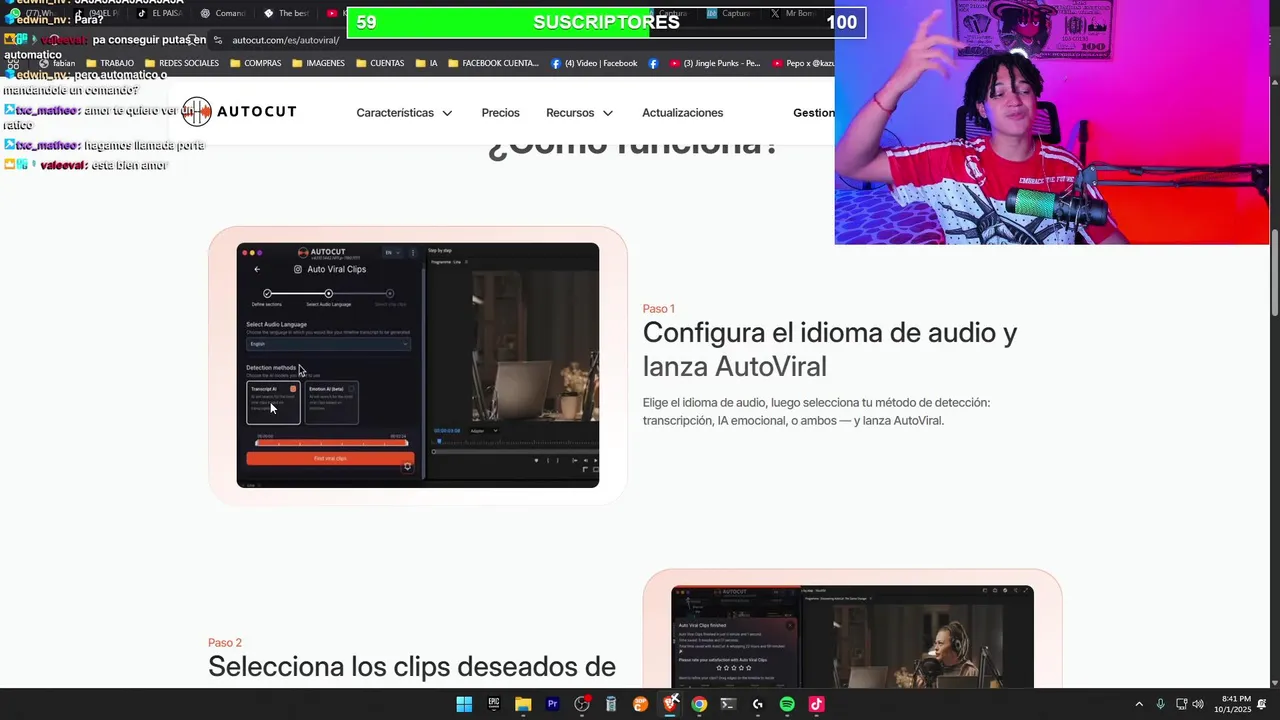Click heading Configura el idioma de audio
Viewport: 1280px width, 720px height.
(x=830, y=349)
